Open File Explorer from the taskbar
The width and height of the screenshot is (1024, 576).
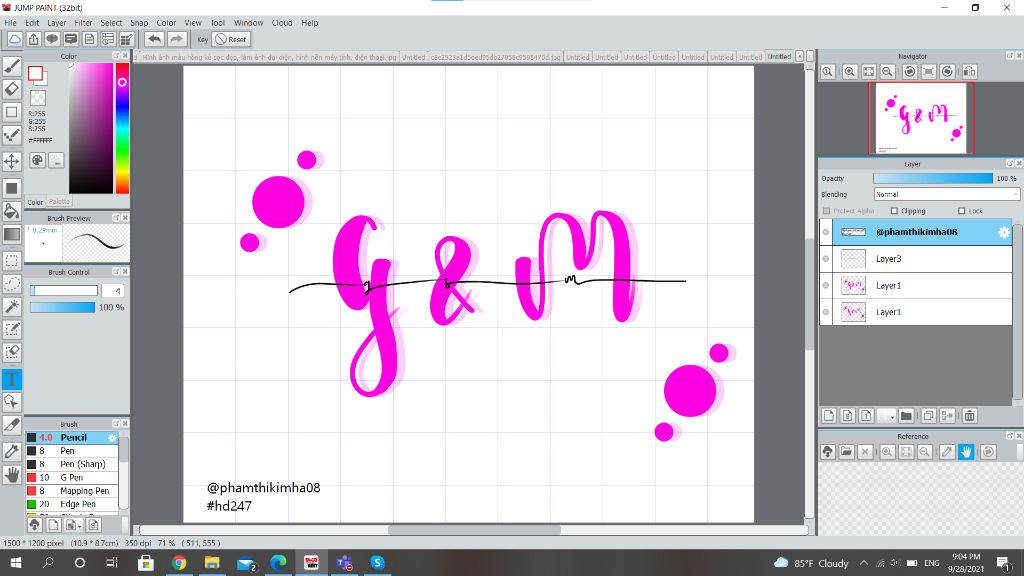[x=212, y=562]
